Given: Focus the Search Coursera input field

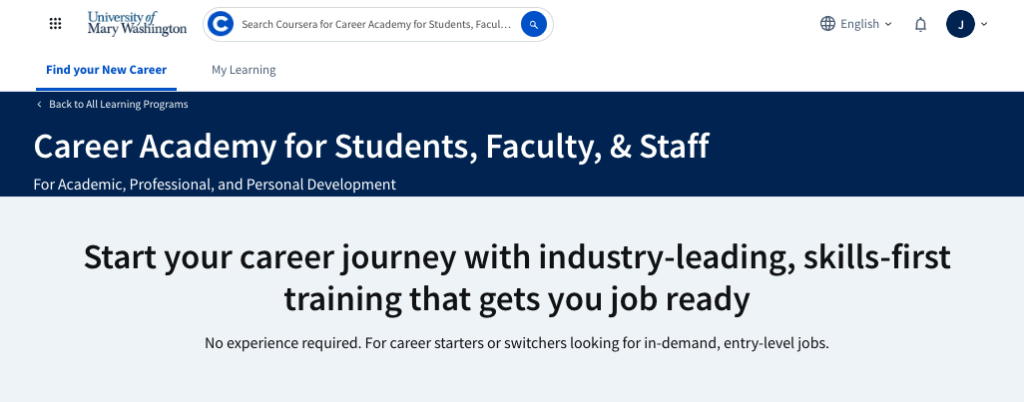Looking at the screenshot, I should pyautogui.click(x=377, y=24).
